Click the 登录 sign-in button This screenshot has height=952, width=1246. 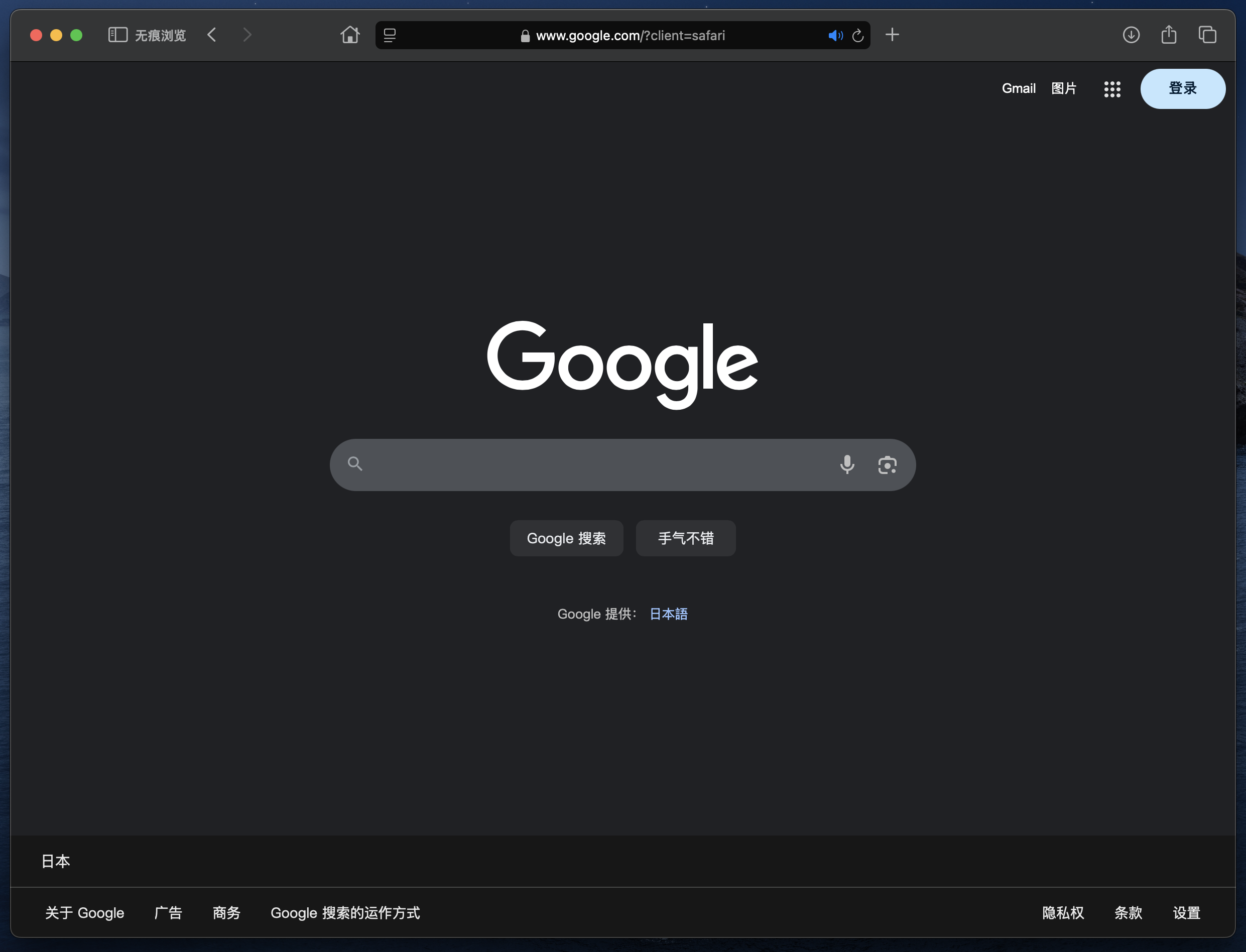pyautogui.click(x=1183, y=88)
